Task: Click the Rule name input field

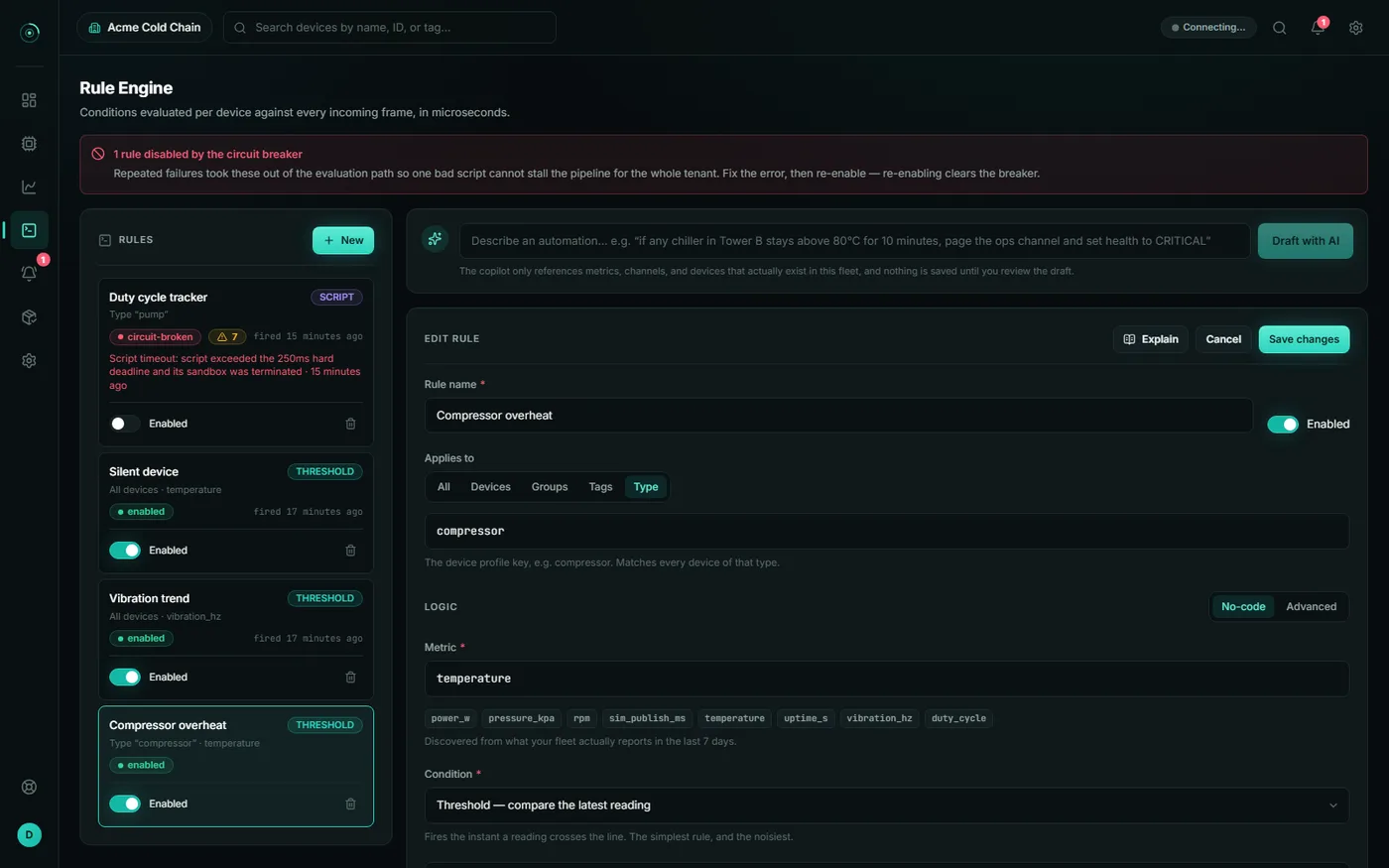Action: [x=838, y=416]
